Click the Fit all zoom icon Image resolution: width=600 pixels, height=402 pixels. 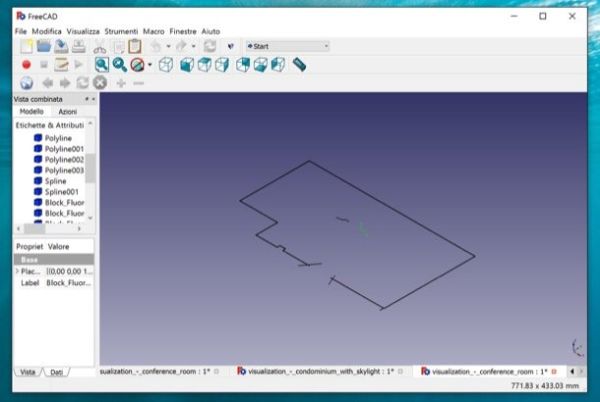[101, 65]
